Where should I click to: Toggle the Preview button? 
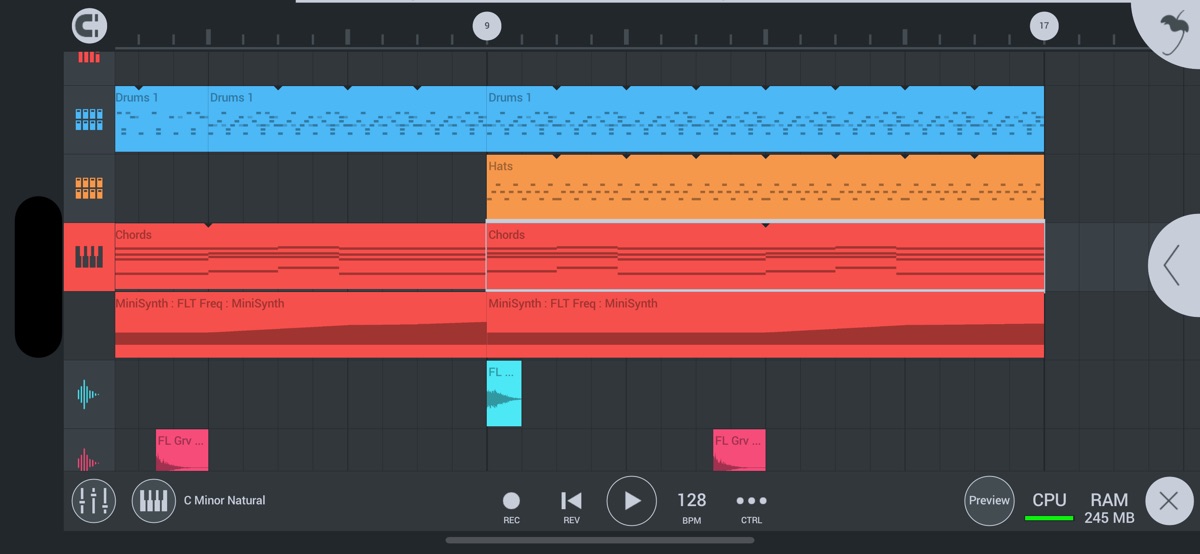pyautogui.click(x=989, y=501)
